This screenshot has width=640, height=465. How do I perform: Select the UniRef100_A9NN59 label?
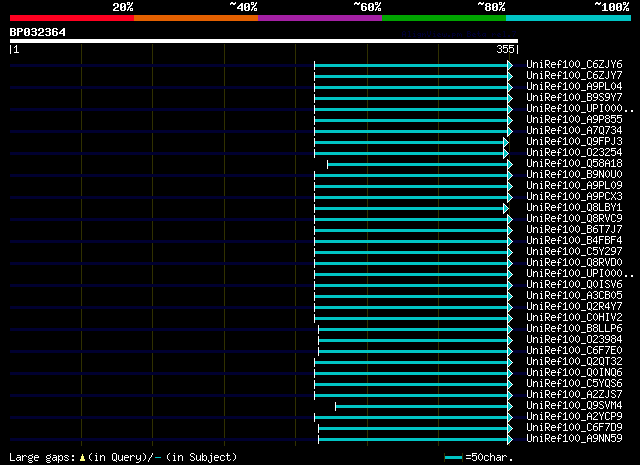tap(574, 439)
